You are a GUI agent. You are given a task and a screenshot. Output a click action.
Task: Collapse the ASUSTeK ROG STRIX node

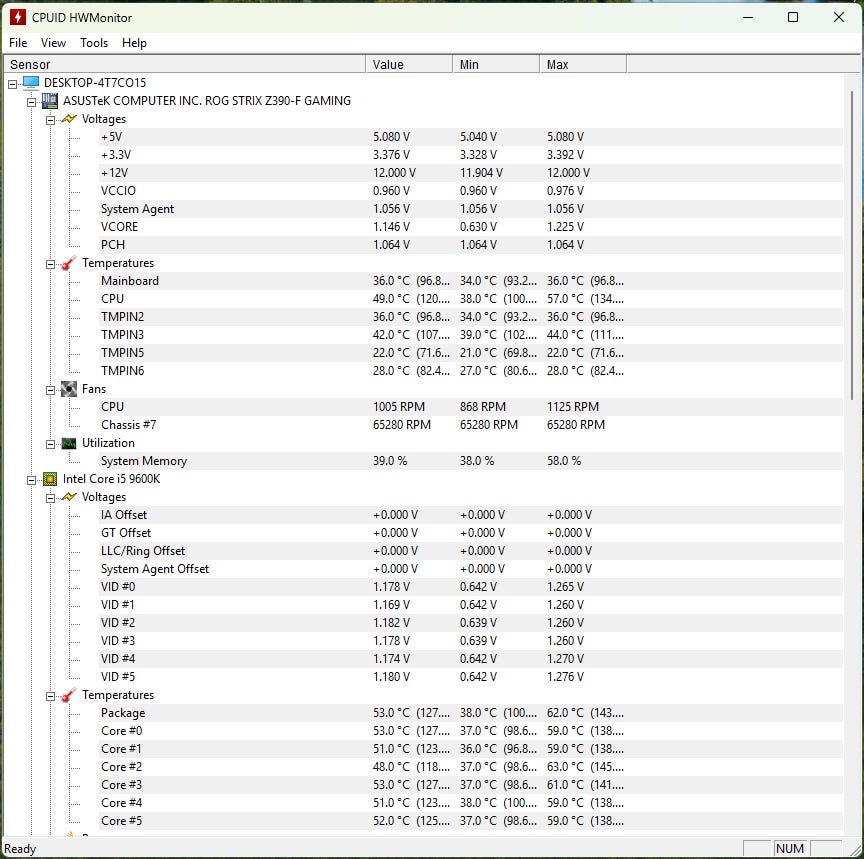coord(31,102)
